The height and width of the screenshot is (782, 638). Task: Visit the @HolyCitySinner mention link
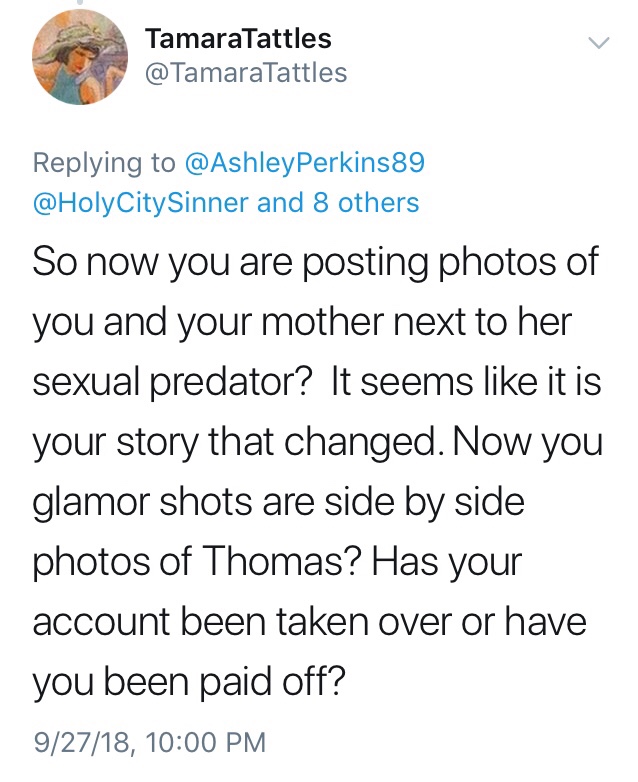pyautogui.click(x=141, y=203)
